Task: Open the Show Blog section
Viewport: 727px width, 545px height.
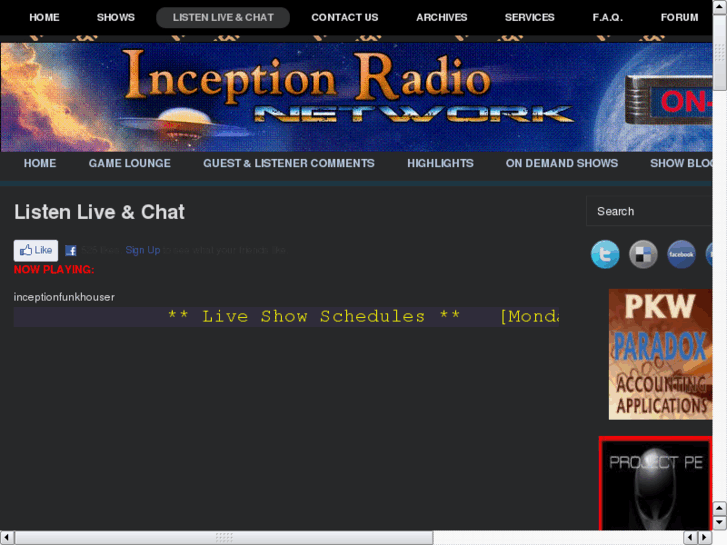Action: click(681, 163)
